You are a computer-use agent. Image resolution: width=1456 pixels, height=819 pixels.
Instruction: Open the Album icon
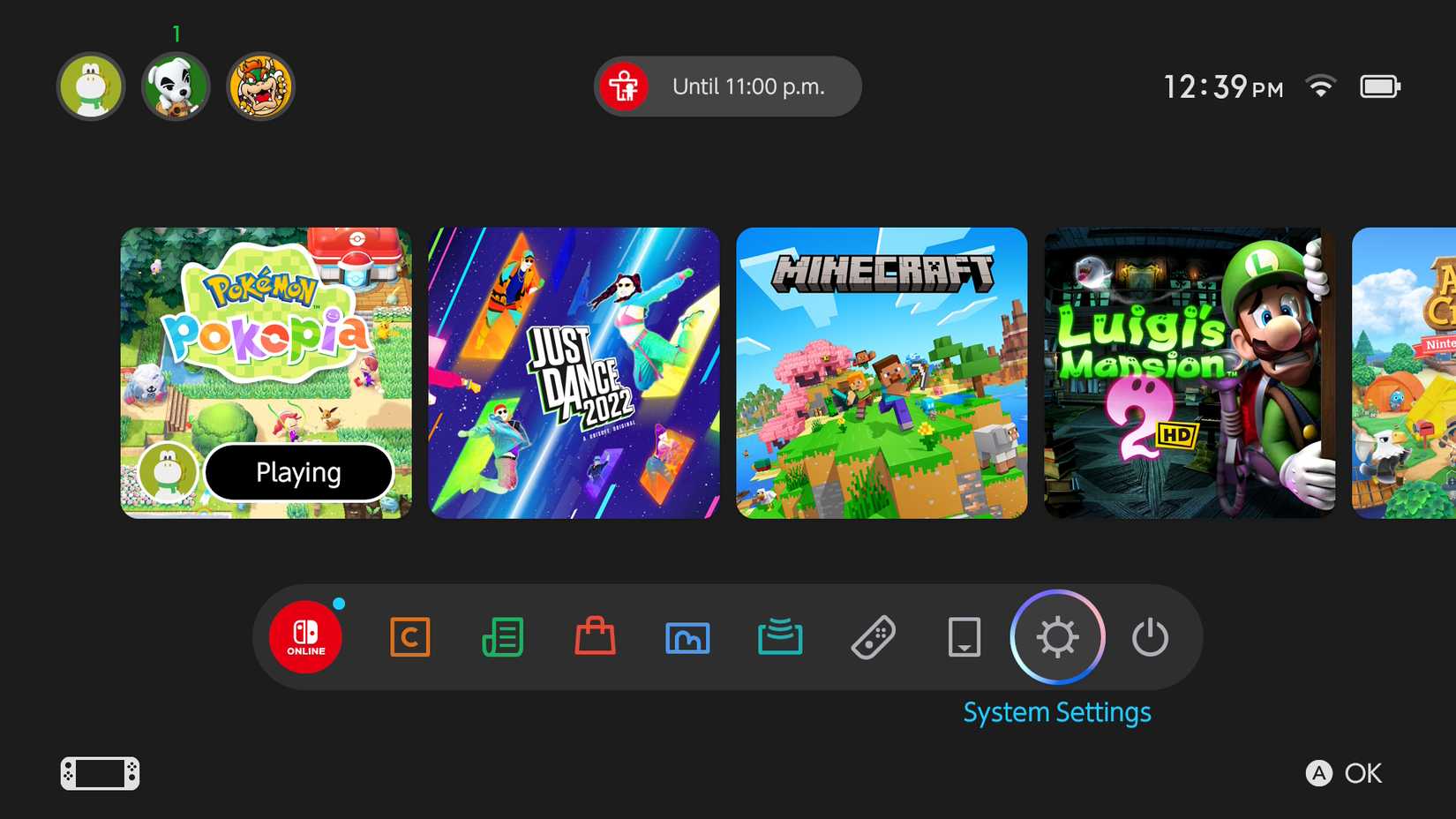tap(687, 637)
